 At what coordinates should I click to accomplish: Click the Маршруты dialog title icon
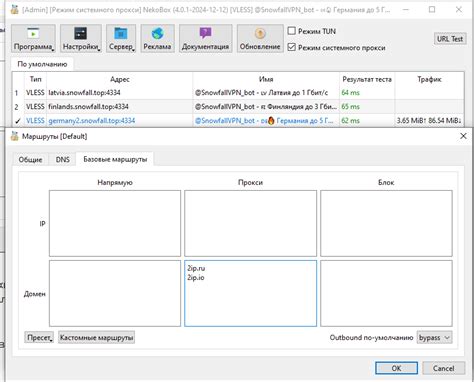tap(14, 136)
